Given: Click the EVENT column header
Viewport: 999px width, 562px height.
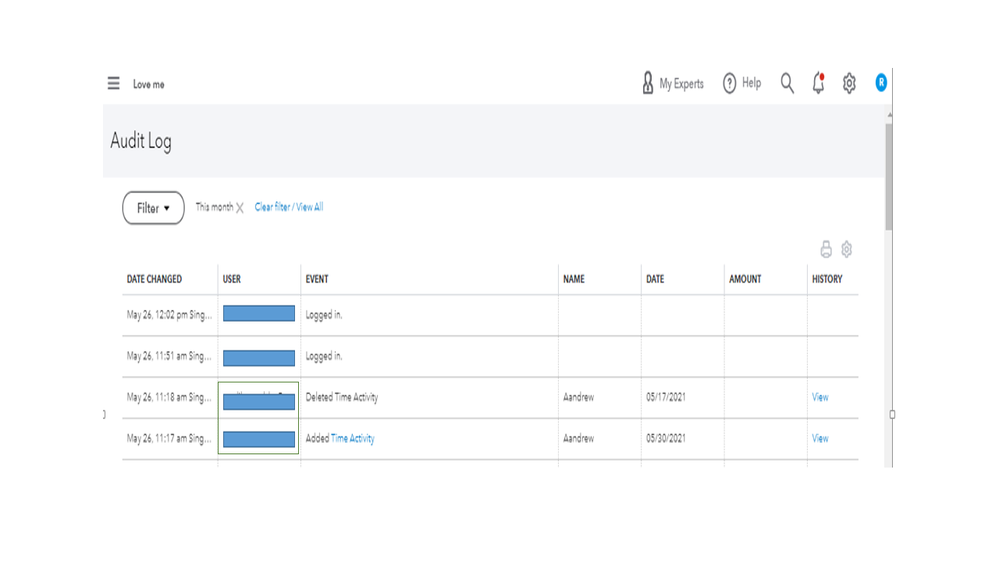Looking at the screenshot, I should [317, 279].
